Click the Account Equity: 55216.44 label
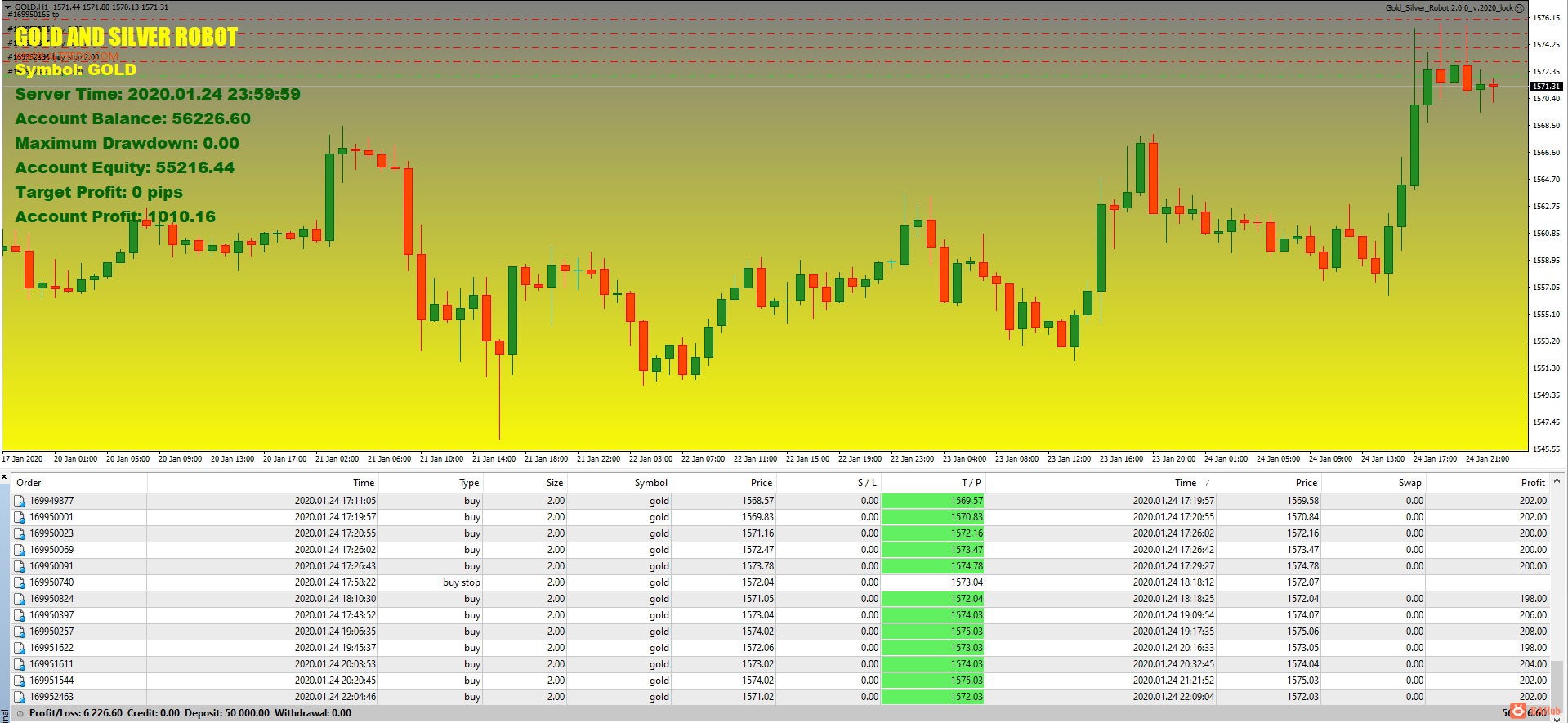This screenshot has height=723, width=1568. (x=125, y=167)
